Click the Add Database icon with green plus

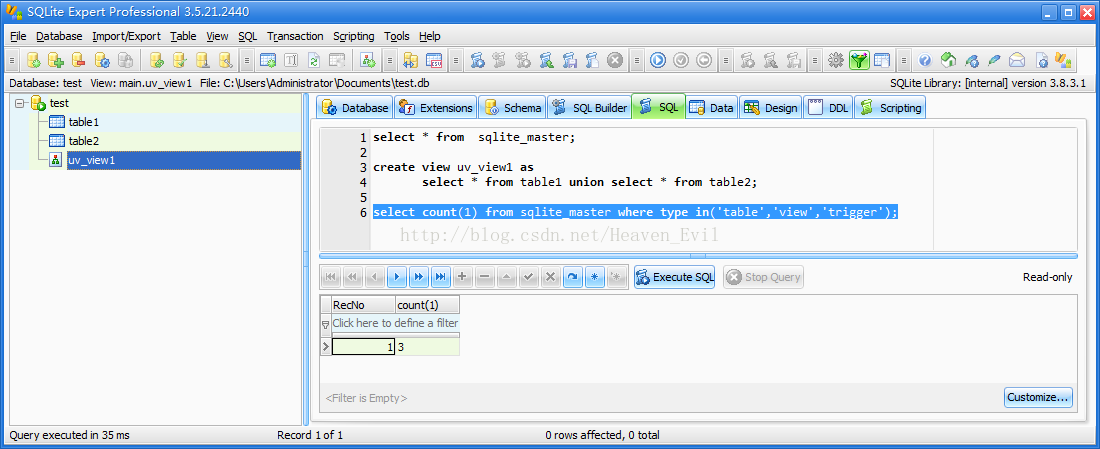56,60
